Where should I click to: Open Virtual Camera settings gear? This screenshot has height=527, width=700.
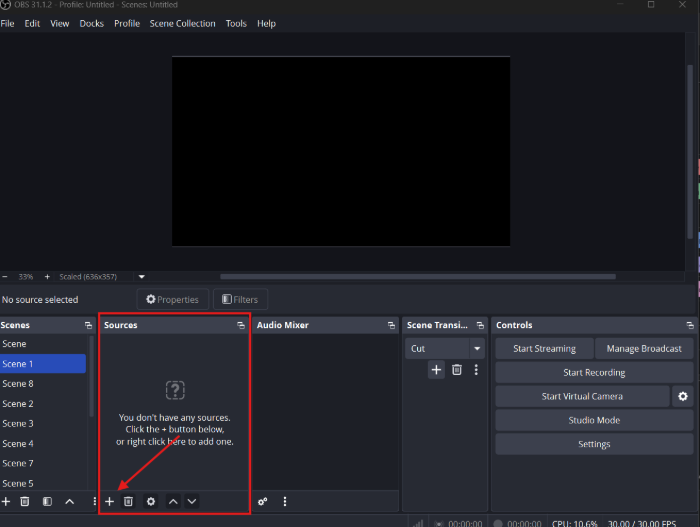[683, 396]
